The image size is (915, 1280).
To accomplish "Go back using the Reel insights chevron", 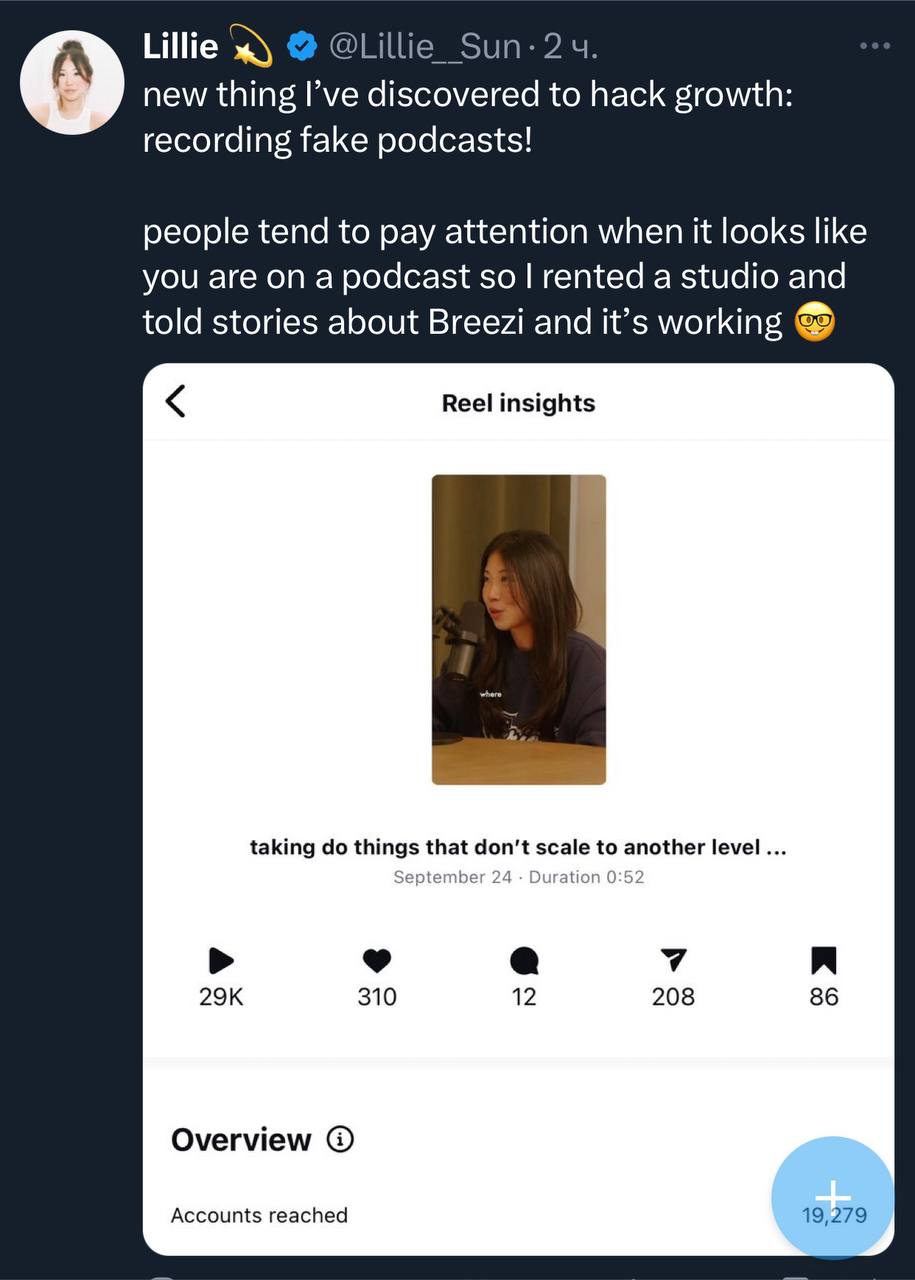I will click(175, 402).
